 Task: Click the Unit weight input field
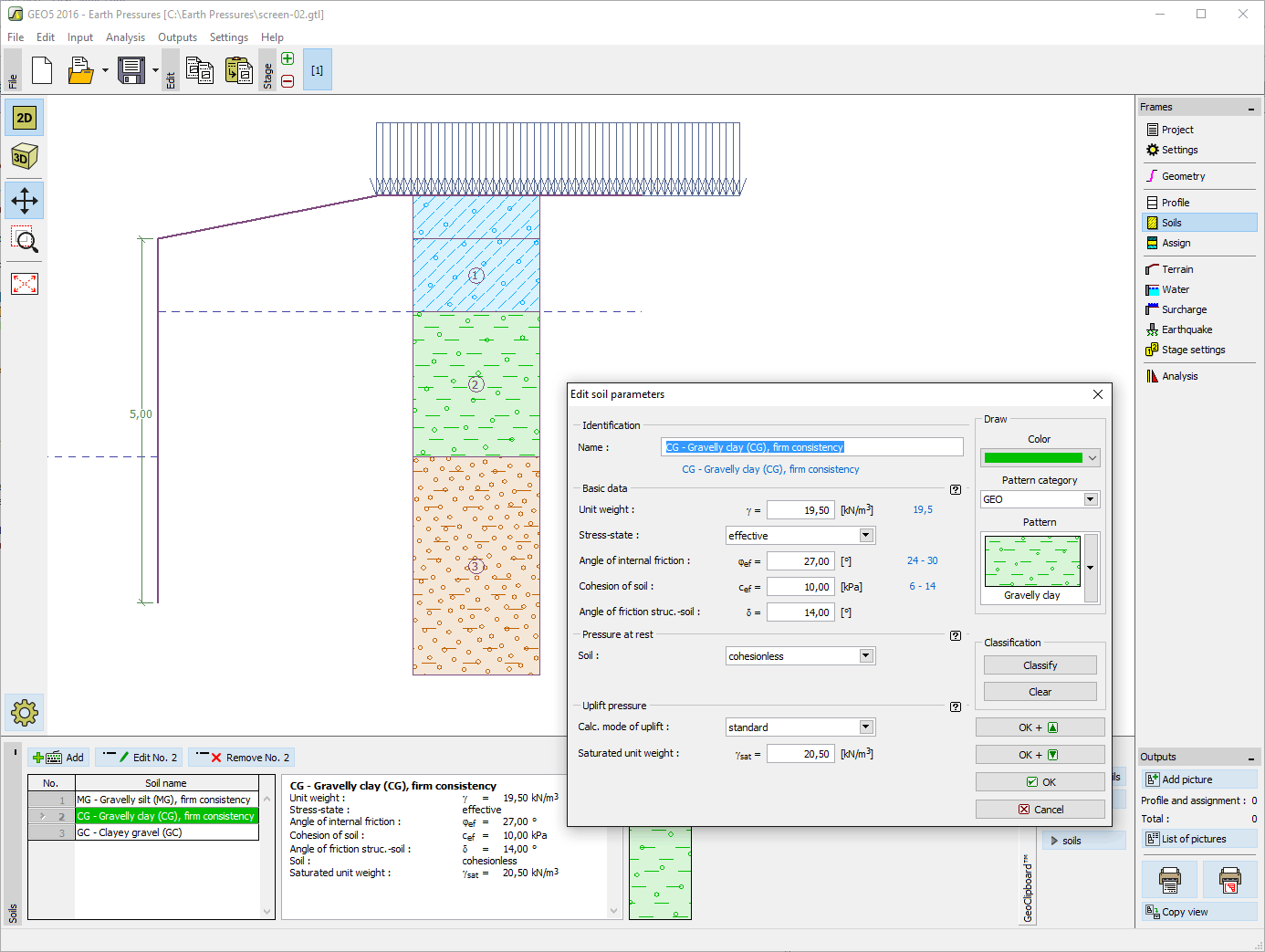800,510
